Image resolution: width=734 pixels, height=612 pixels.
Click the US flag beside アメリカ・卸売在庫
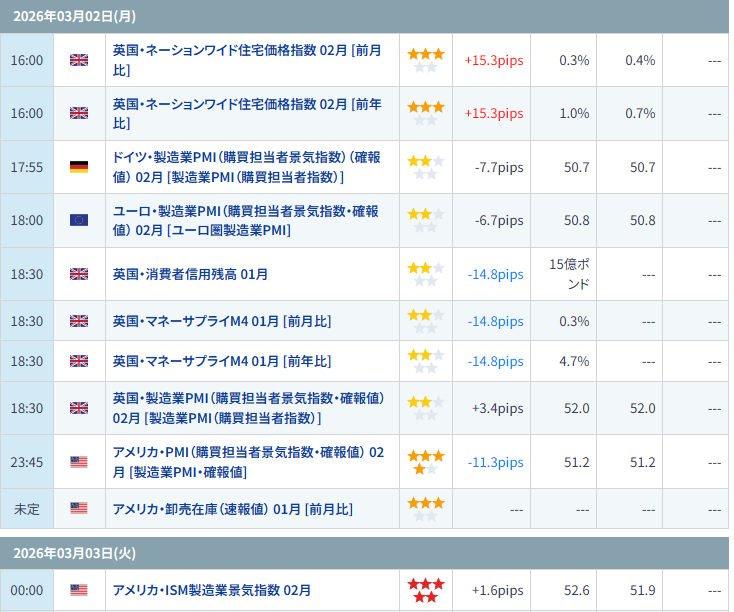(79, 508)
